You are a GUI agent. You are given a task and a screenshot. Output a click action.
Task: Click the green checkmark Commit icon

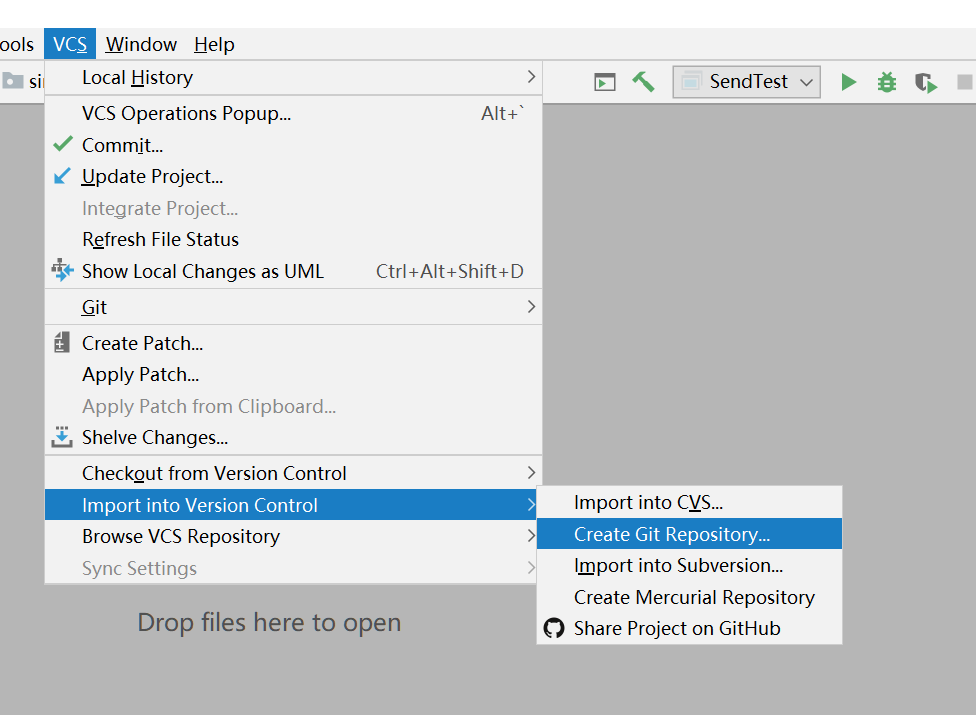(63, 144)
